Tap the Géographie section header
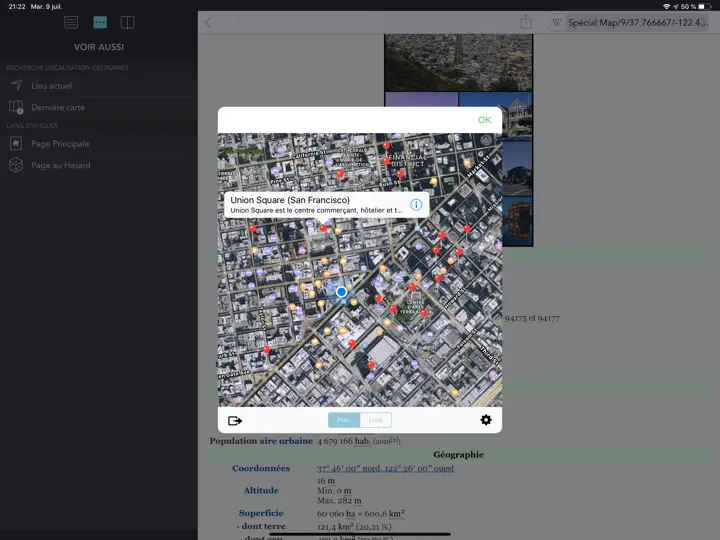Screen dimensions: 720x540 coord(458,455)
